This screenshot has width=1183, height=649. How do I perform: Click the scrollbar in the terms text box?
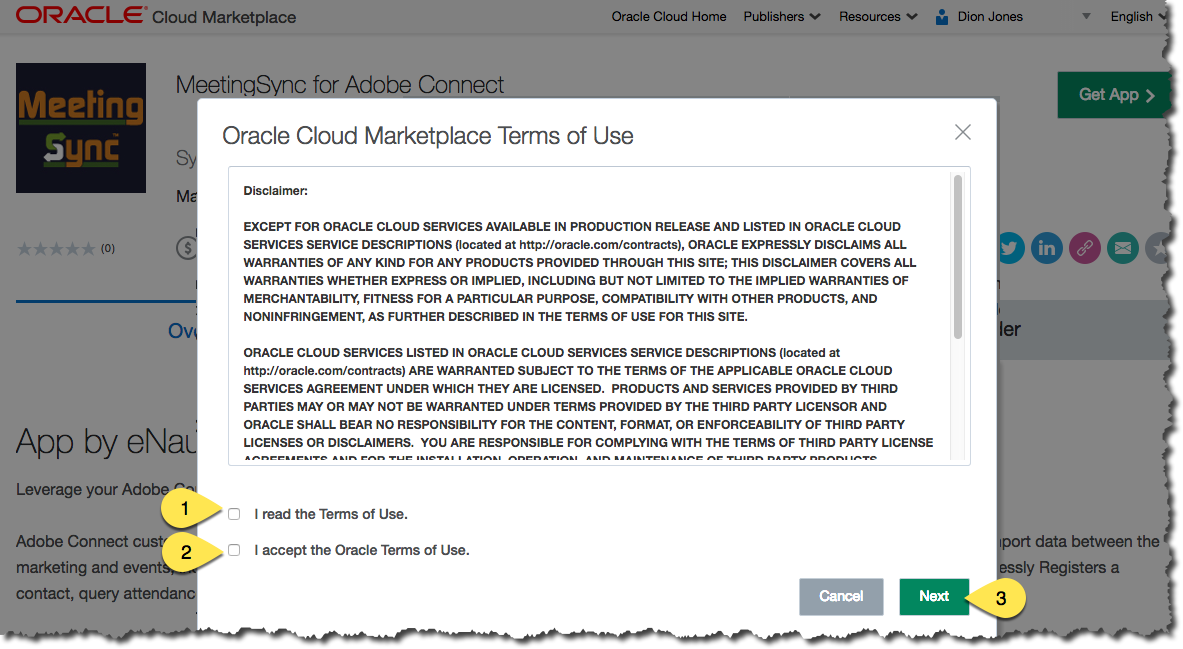958,257
